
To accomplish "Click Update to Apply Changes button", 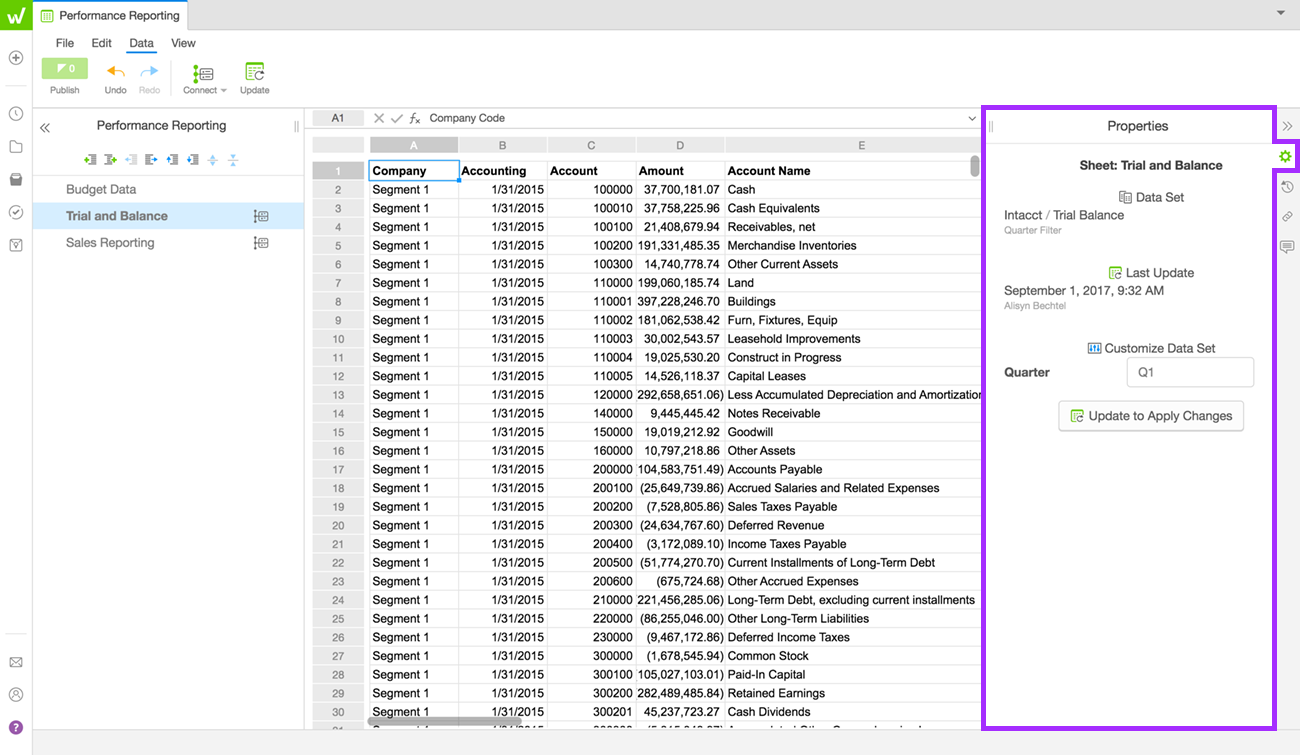I will click(1151, 416).
